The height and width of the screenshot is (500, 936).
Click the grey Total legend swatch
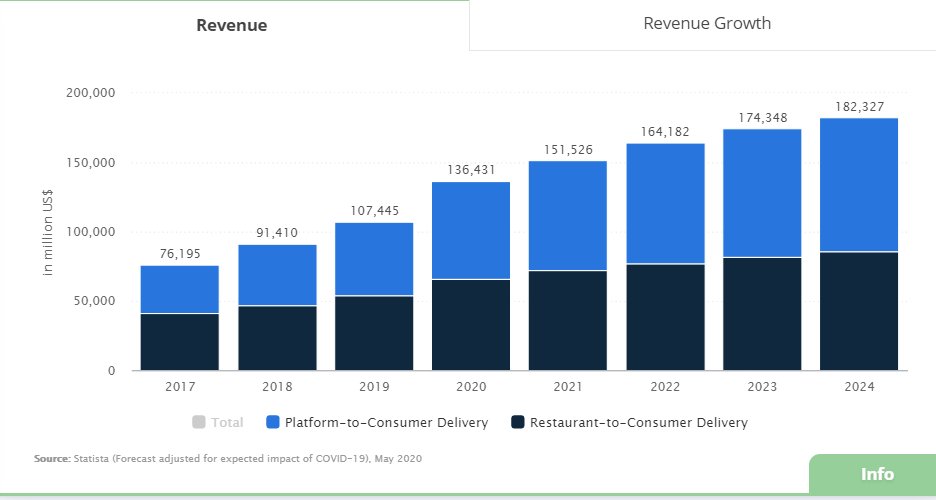199,422
